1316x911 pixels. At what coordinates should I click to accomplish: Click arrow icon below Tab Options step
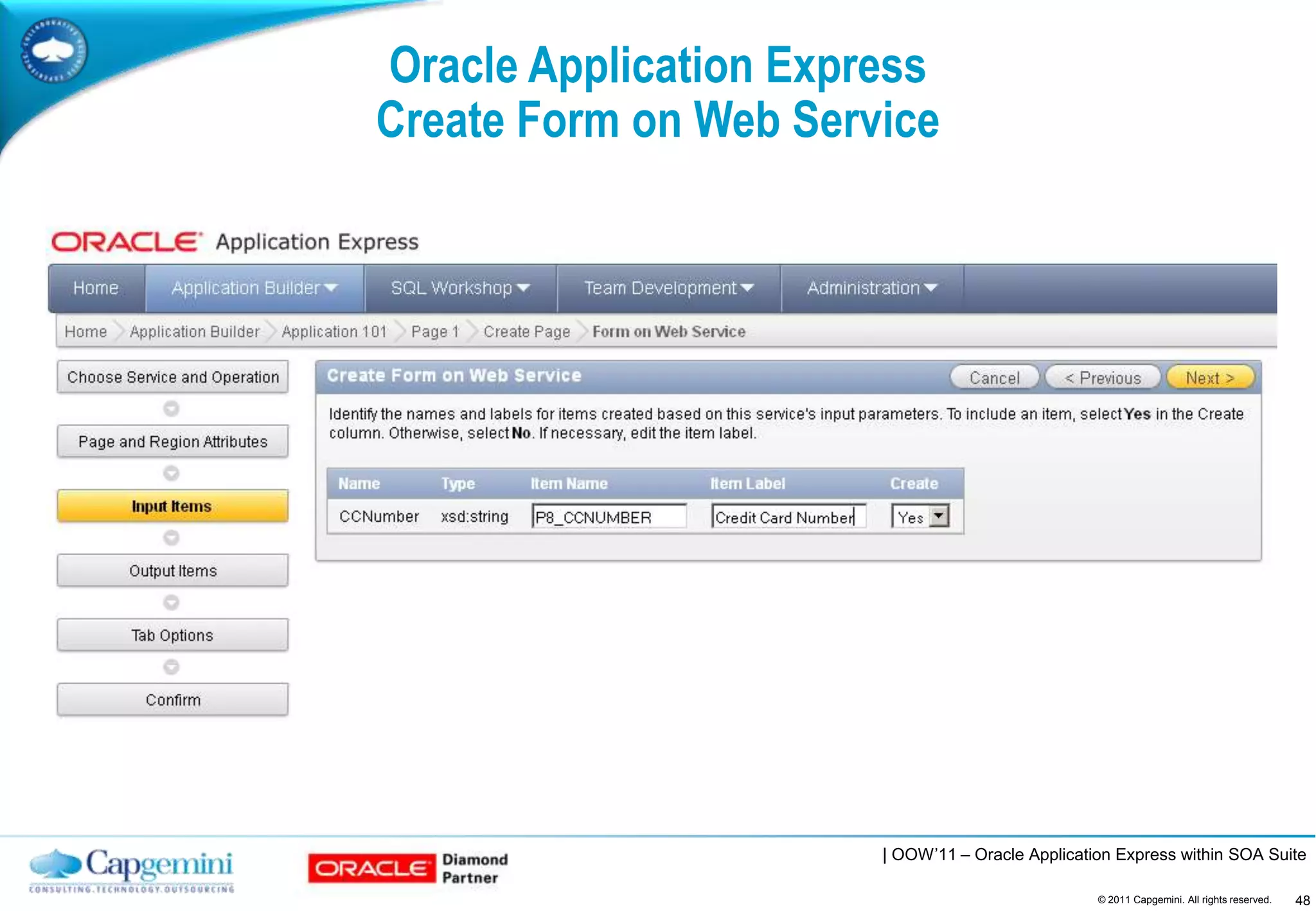[x=172, y=667]
